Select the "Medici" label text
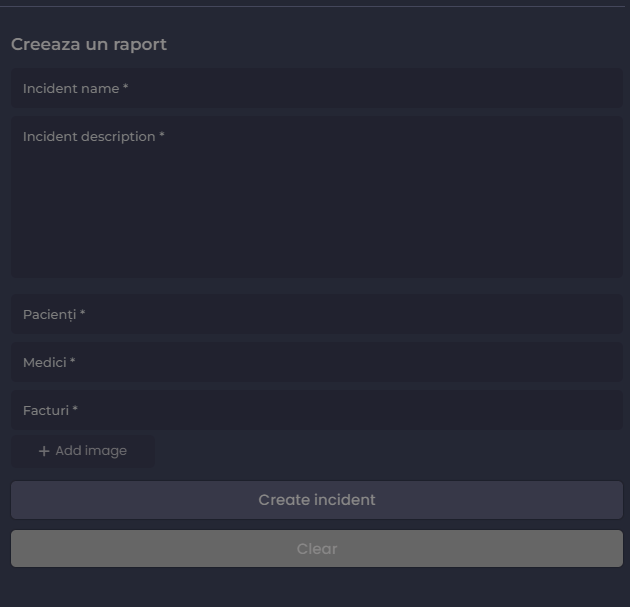The height and width of the screenshot is (607, 630). tap(44, 362)
